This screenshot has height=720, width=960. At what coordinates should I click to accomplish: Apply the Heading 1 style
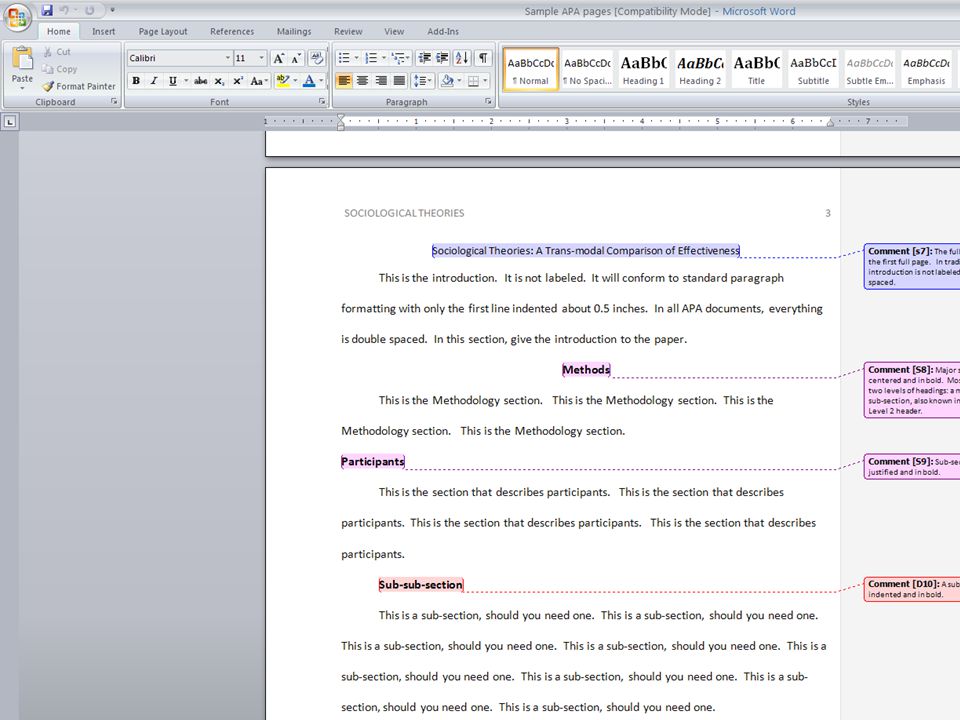click(643, 70)
